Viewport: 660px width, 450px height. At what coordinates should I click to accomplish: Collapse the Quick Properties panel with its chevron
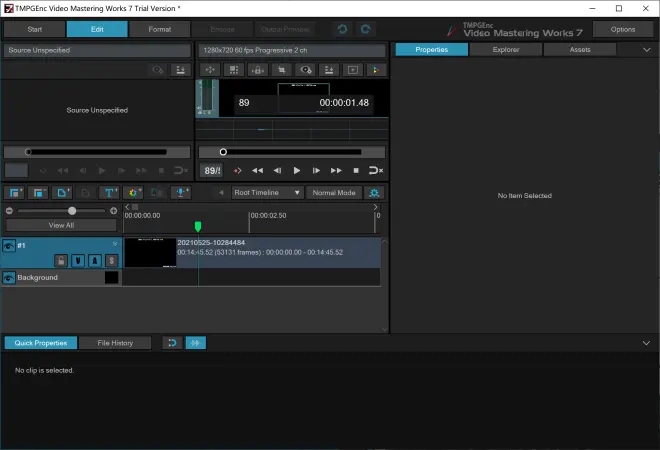pyautogui.click(x=646, y=343)
